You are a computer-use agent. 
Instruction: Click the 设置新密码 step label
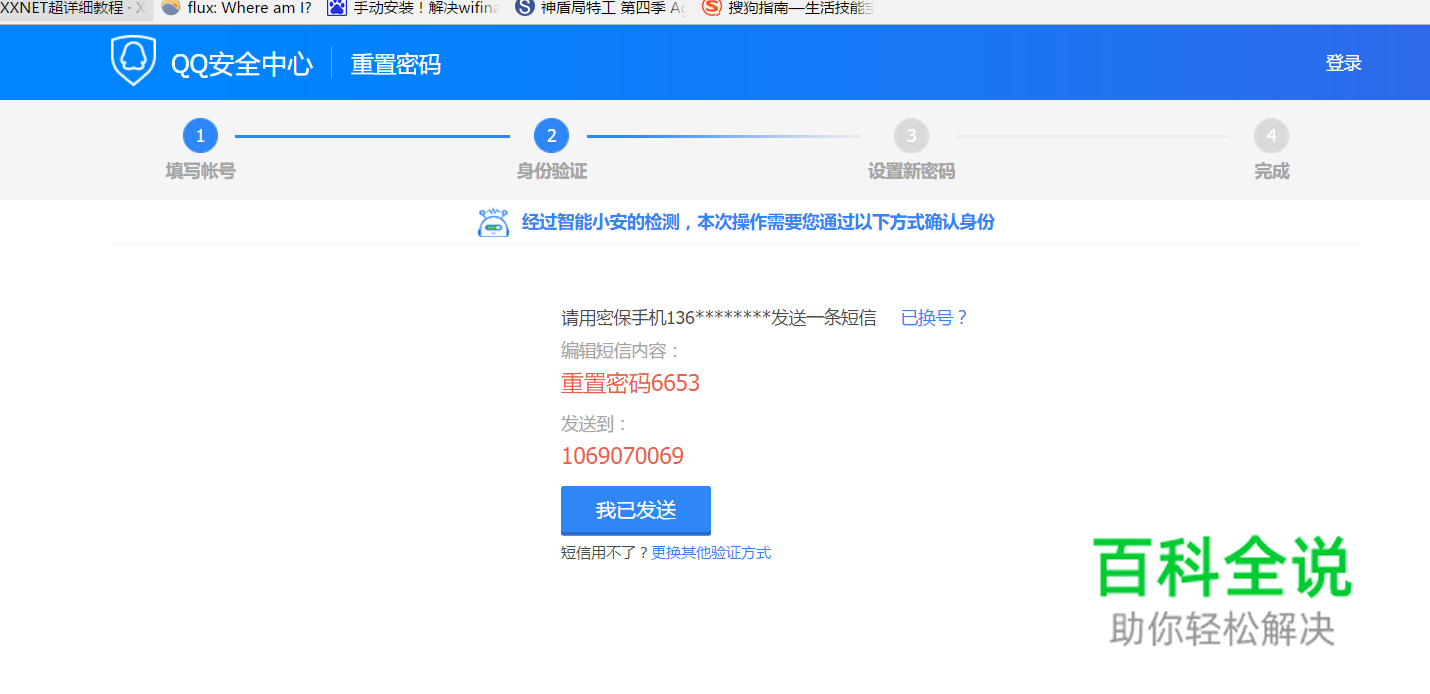click(x=911, y=171)
